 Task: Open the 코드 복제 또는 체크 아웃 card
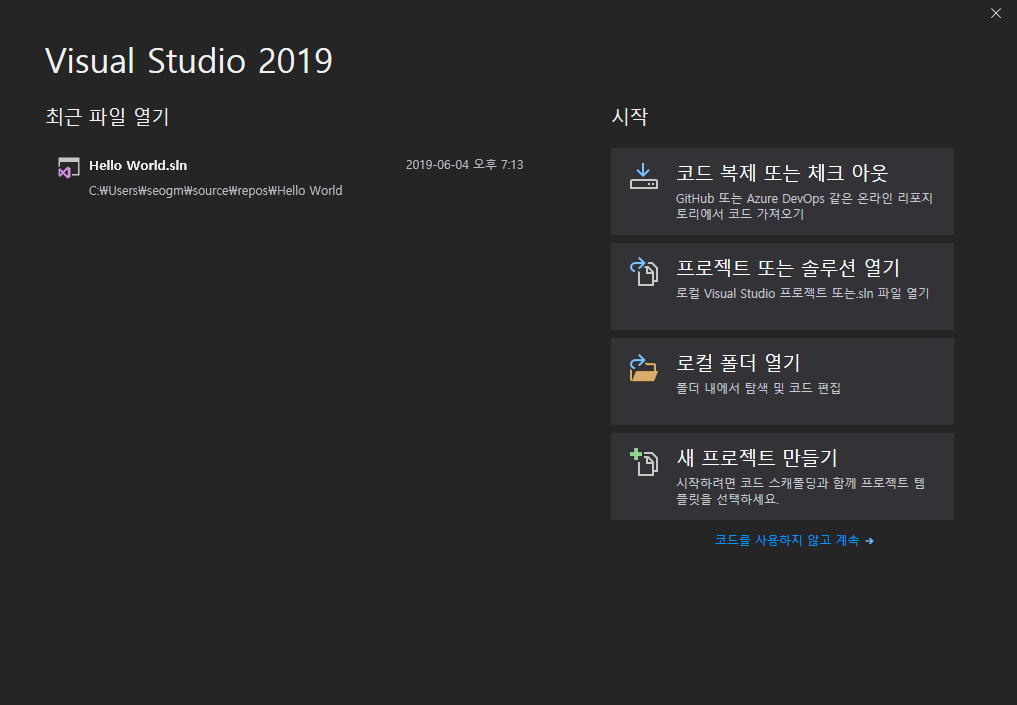[782, 191]
